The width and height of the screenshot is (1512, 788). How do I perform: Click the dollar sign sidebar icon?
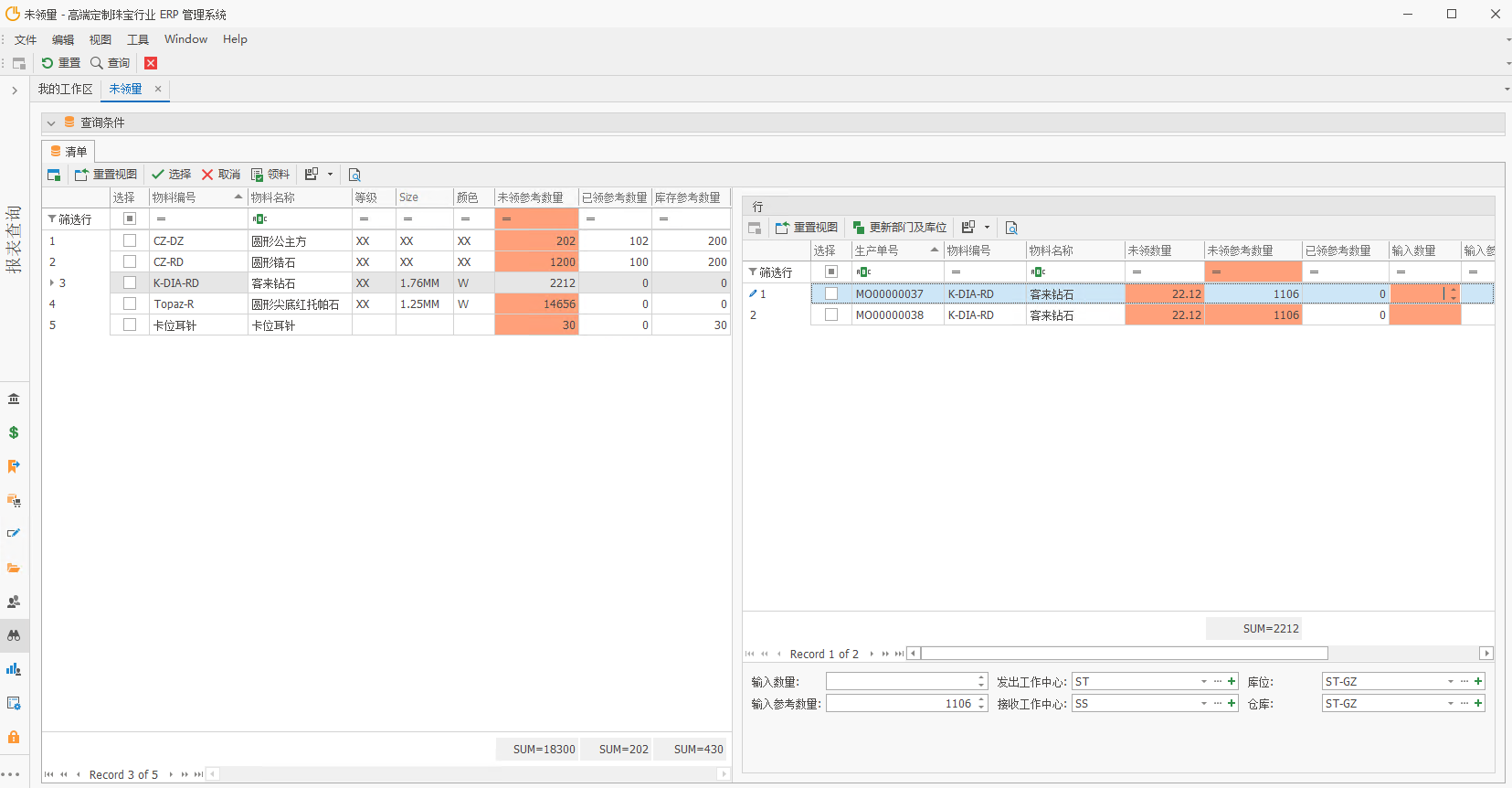(14, 432)
